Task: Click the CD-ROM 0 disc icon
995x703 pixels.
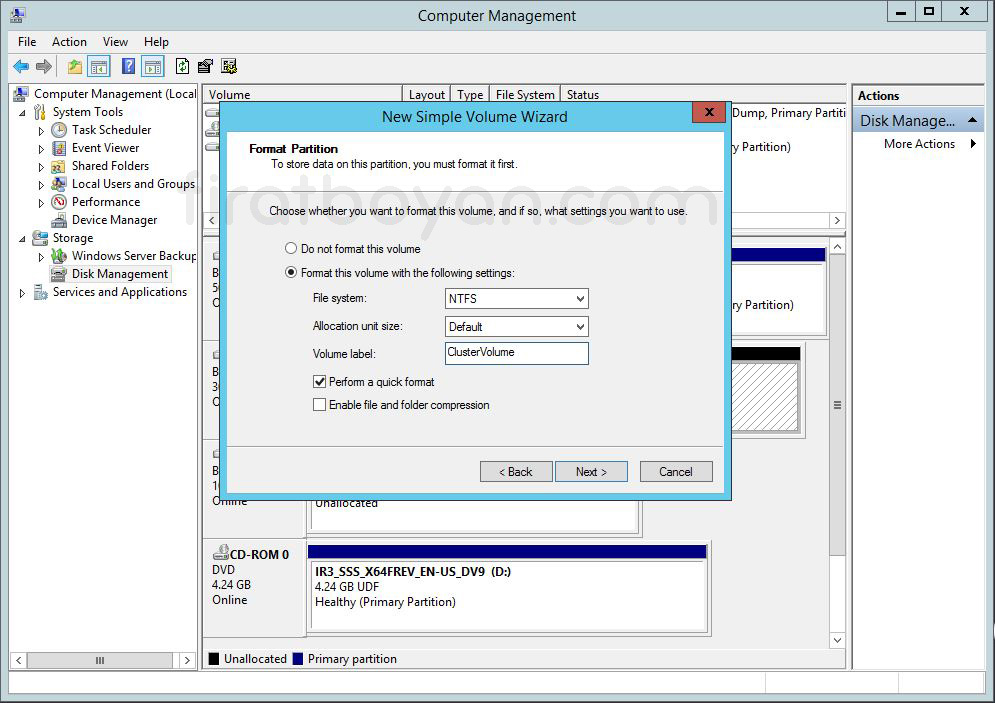Action: [220, 554]
